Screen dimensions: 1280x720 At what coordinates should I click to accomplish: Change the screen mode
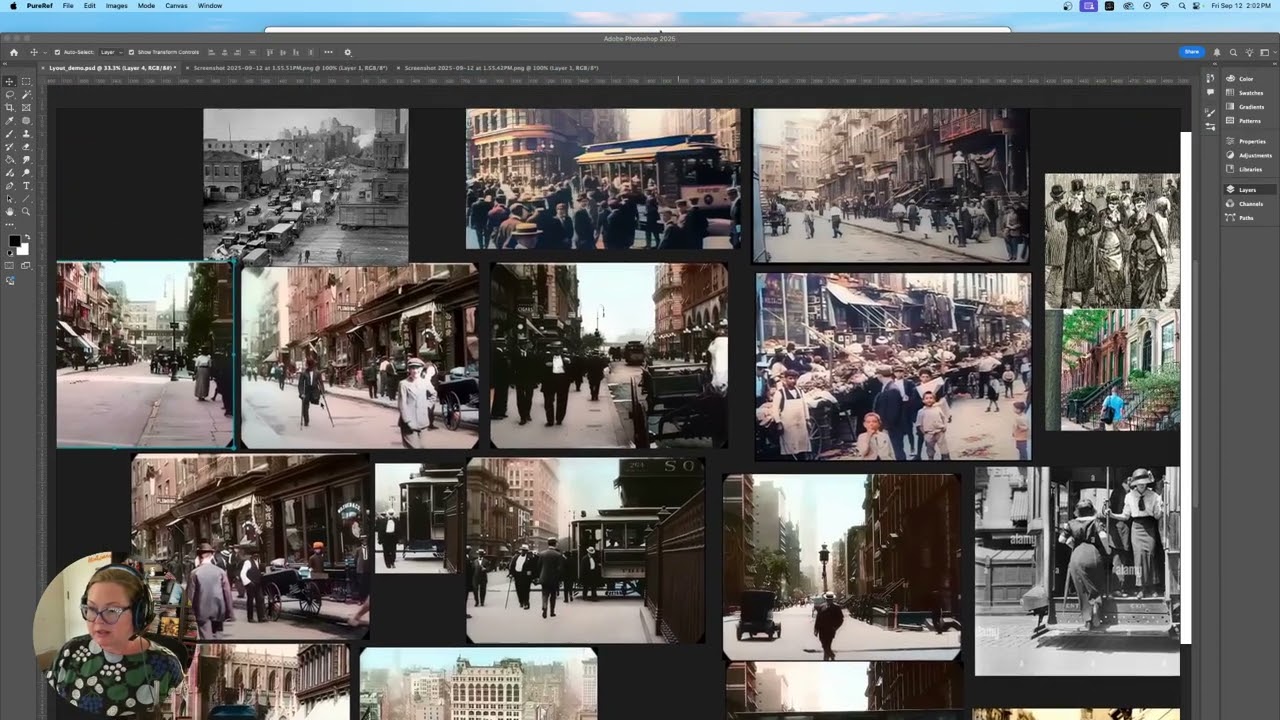click(x=24, y=266)
